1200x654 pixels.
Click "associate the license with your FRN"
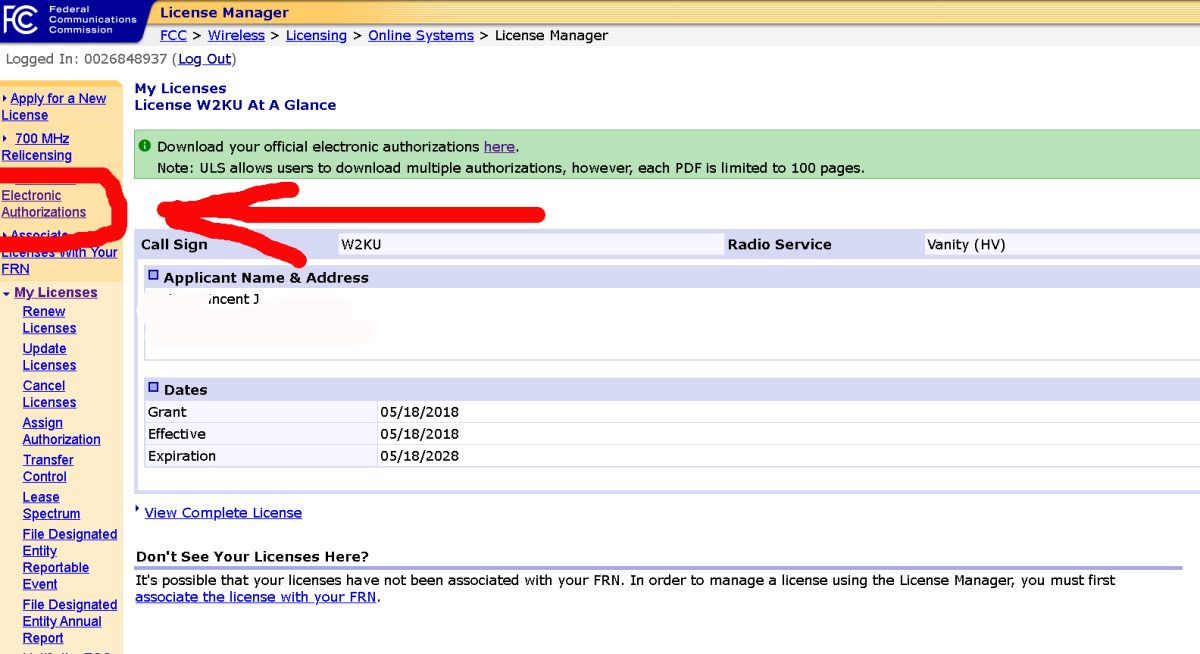pos(256,597)
